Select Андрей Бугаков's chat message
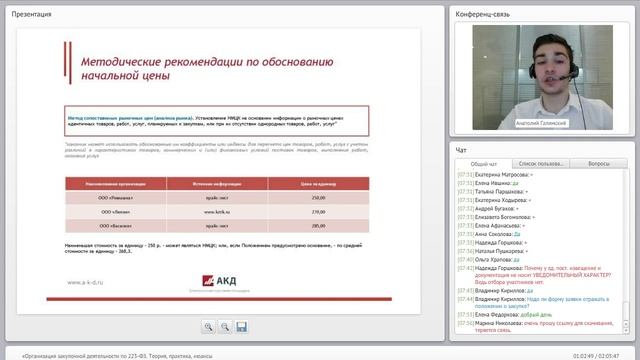 click(x=488, y=209)
